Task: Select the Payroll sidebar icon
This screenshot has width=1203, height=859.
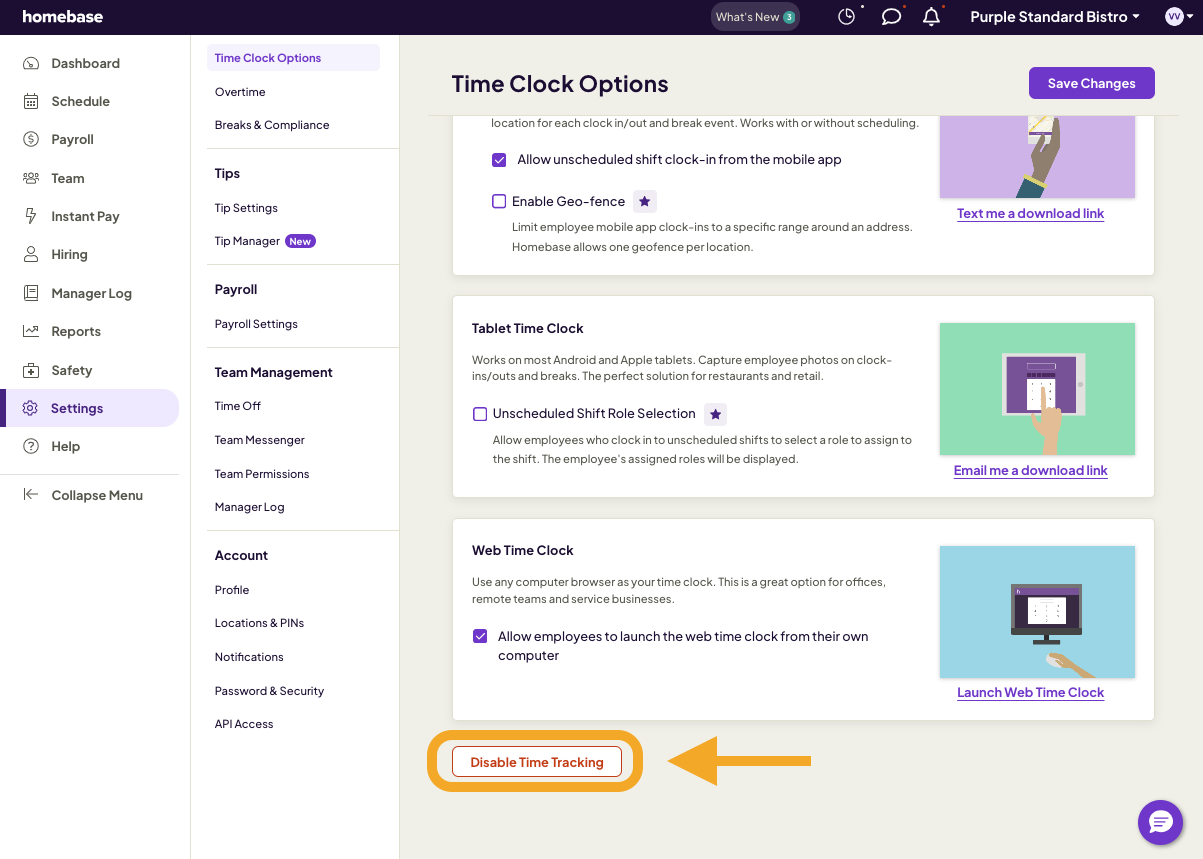Action: click(x=31, y=139)
